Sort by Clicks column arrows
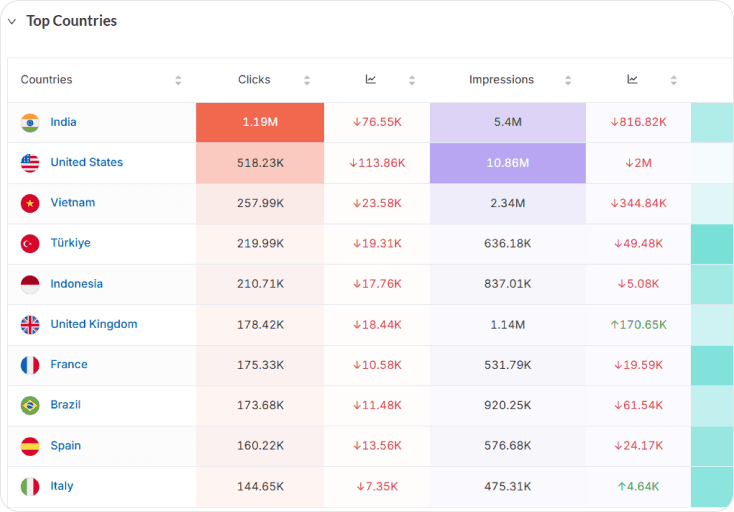 (307, 80)
